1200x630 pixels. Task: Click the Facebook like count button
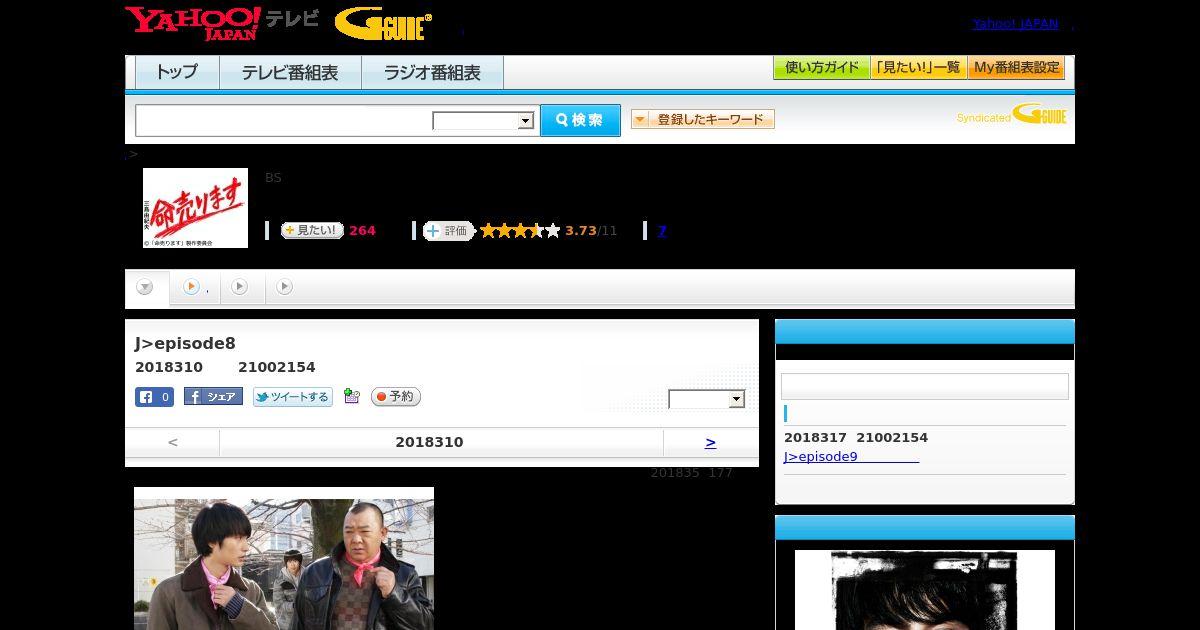[154, 397]
